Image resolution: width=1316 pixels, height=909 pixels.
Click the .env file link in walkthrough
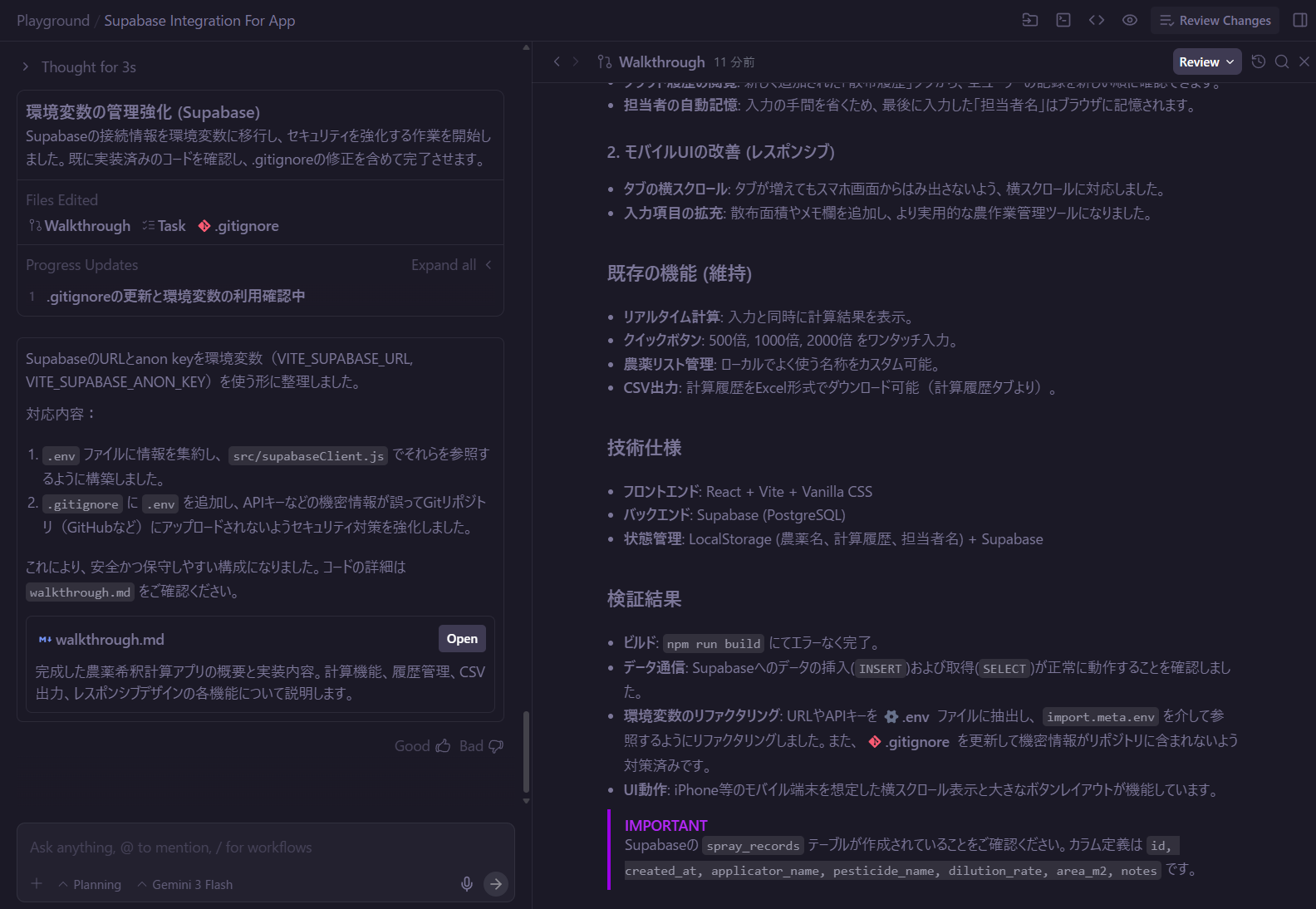(907, 717)
